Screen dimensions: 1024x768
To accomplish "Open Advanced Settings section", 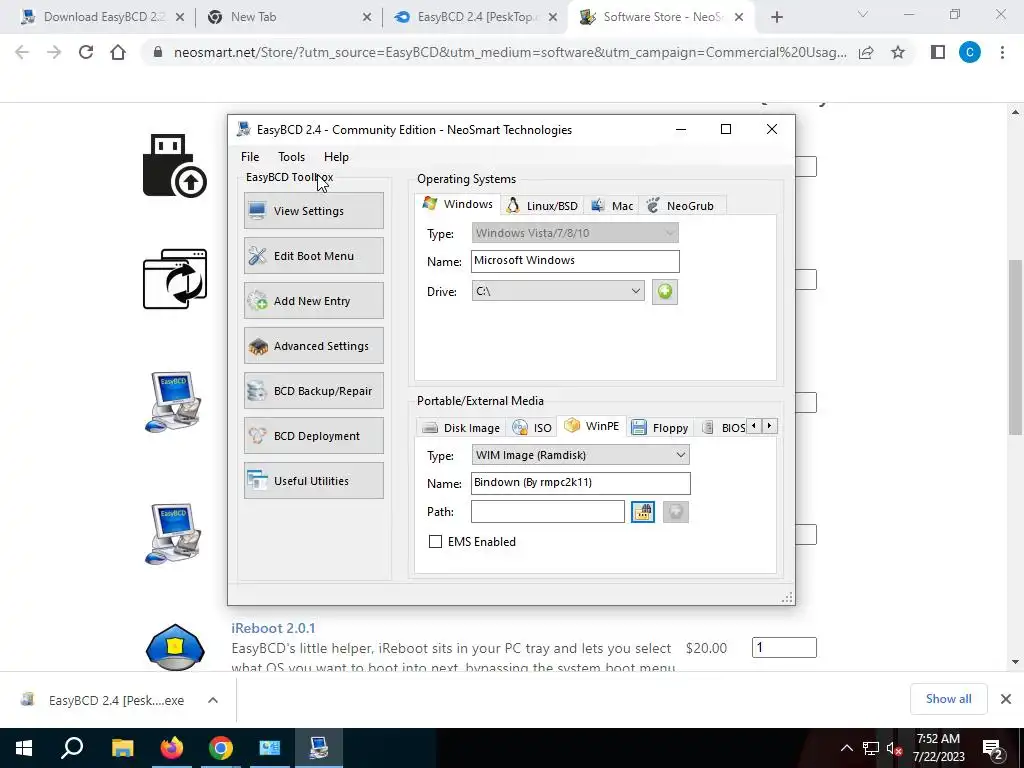I will click(313, 345).
